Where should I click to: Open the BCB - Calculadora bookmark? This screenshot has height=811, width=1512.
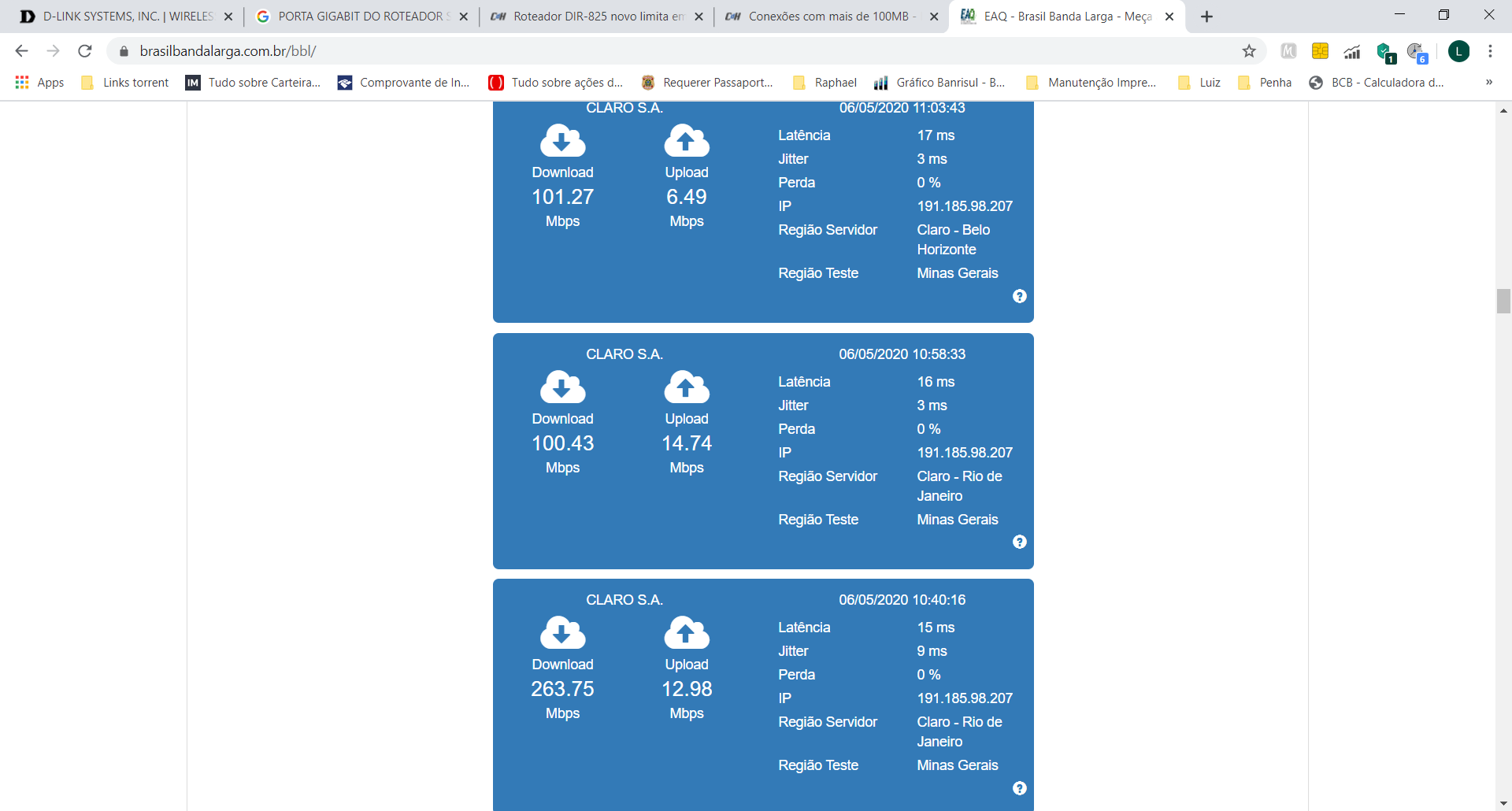pos(1377,83)
